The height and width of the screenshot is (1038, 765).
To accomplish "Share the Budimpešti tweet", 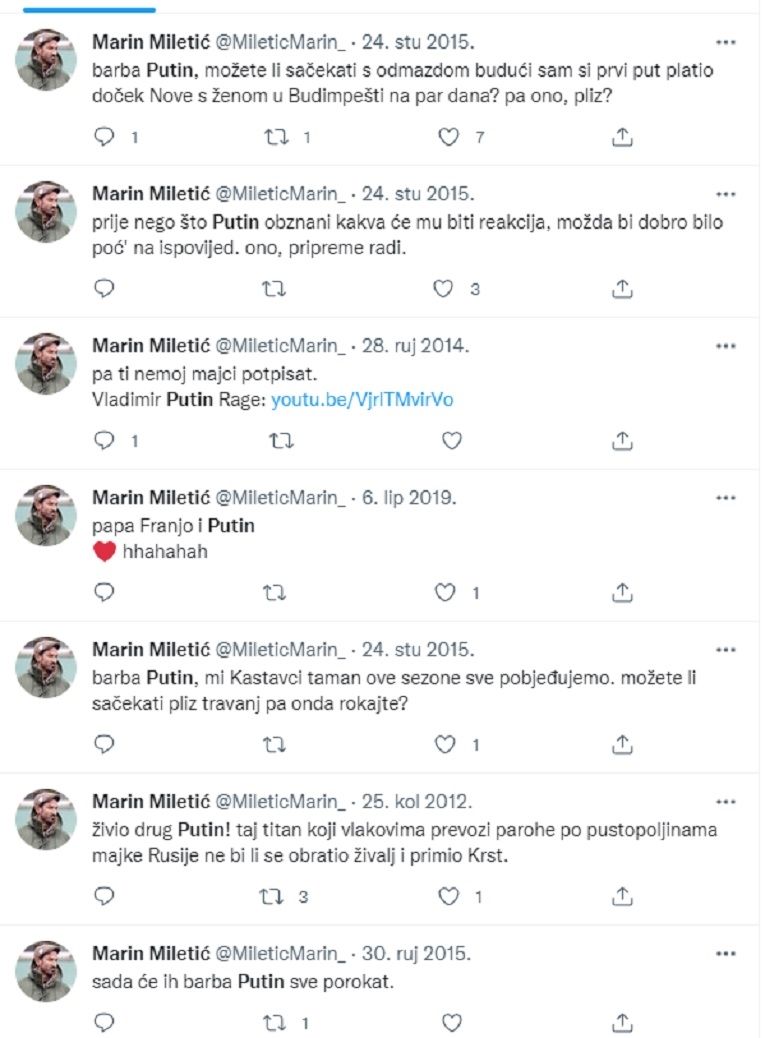I will coord(621,137).
